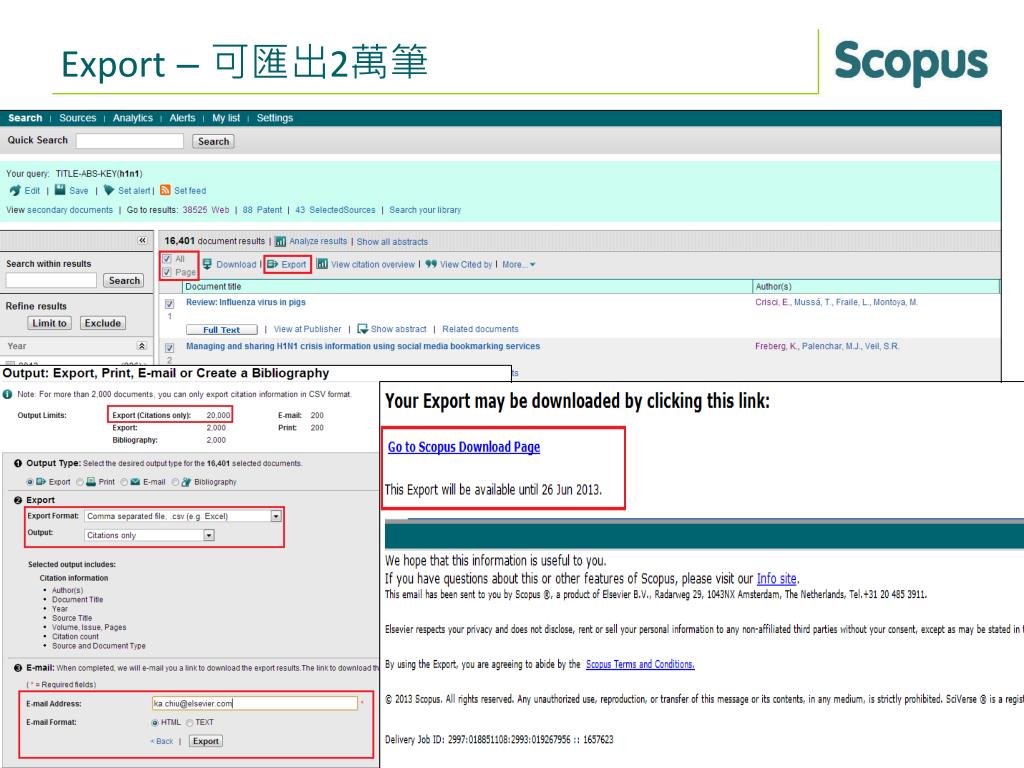
Task: Click the View citation overview icon
Action: click(x=322, y=264)
